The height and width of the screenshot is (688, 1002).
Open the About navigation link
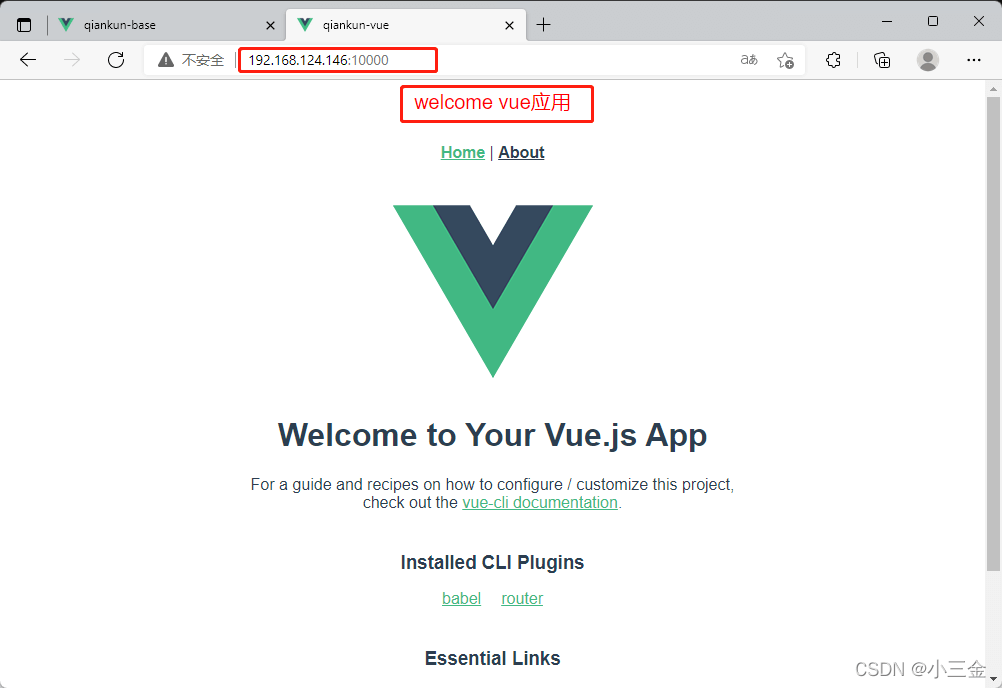coord(521,153)
